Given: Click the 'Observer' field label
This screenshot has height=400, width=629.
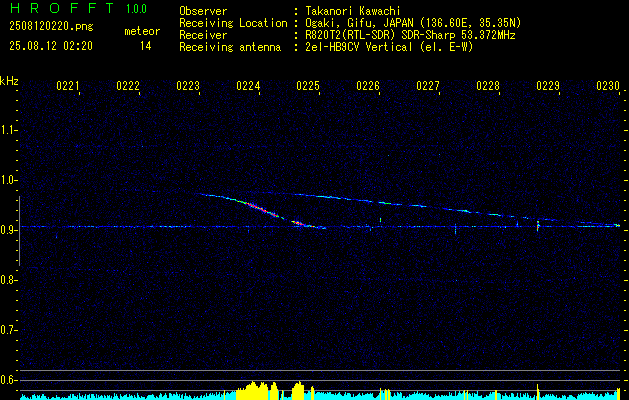Looking at the screenshot, I should pos(203,11).
